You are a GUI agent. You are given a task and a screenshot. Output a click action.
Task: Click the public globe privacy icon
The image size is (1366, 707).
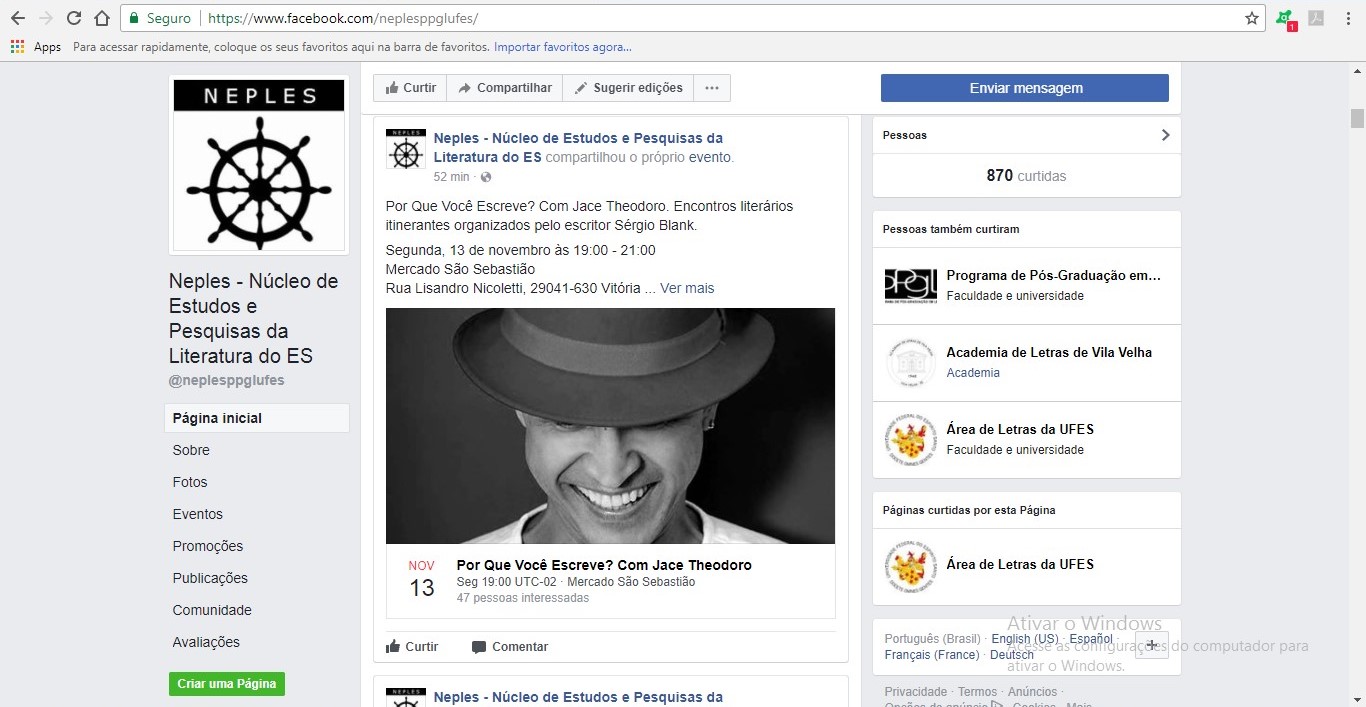[x=486, y=177]
